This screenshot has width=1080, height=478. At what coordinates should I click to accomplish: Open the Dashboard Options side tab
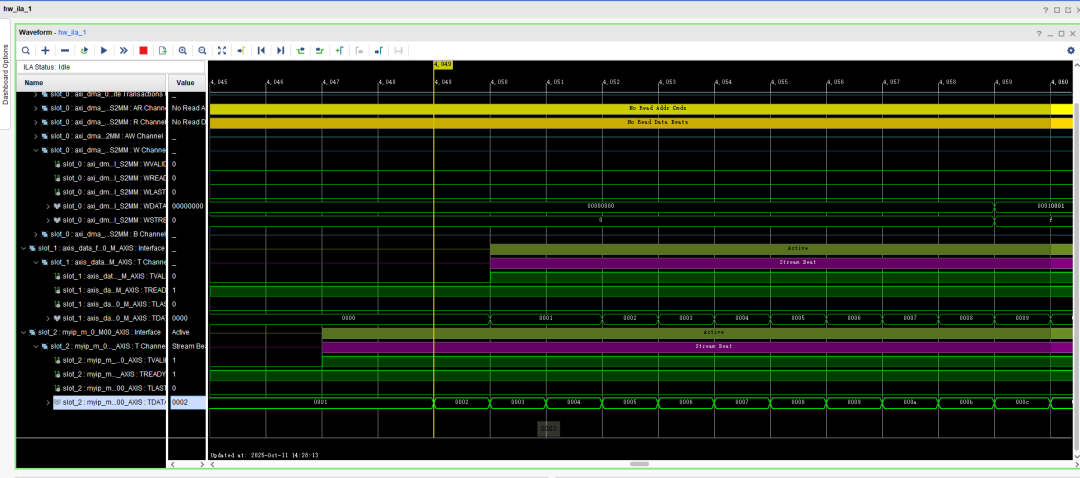point(5,75)
